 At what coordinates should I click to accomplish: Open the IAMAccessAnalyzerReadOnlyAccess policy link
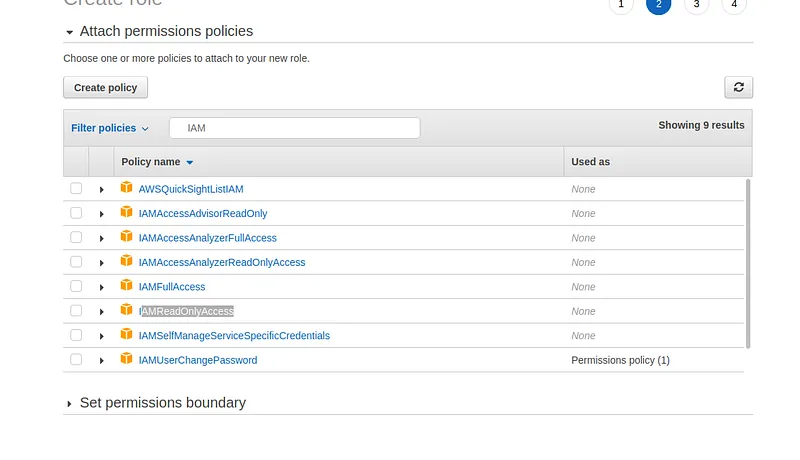pyautogui.click(x=222, y=263)
